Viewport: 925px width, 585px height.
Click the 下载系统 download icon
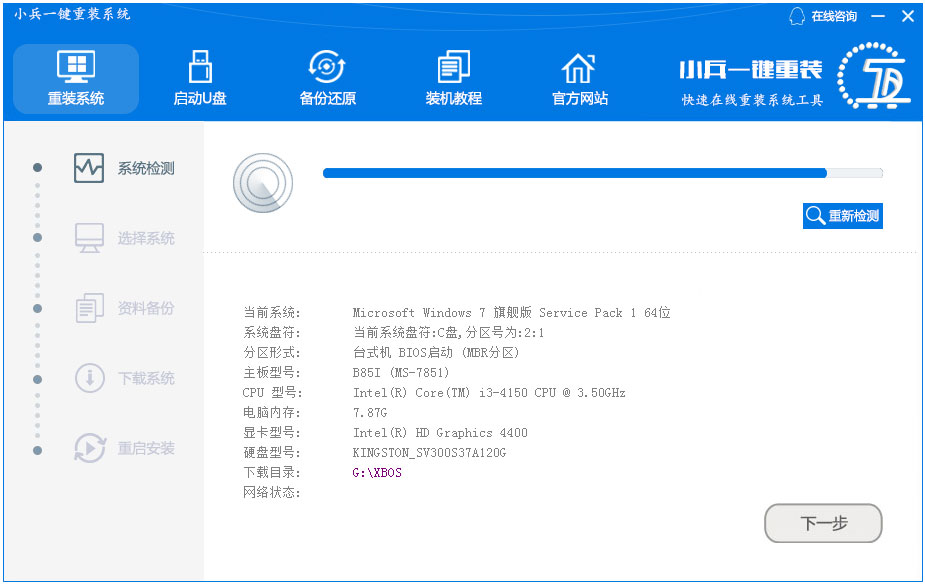coord(88,378)
